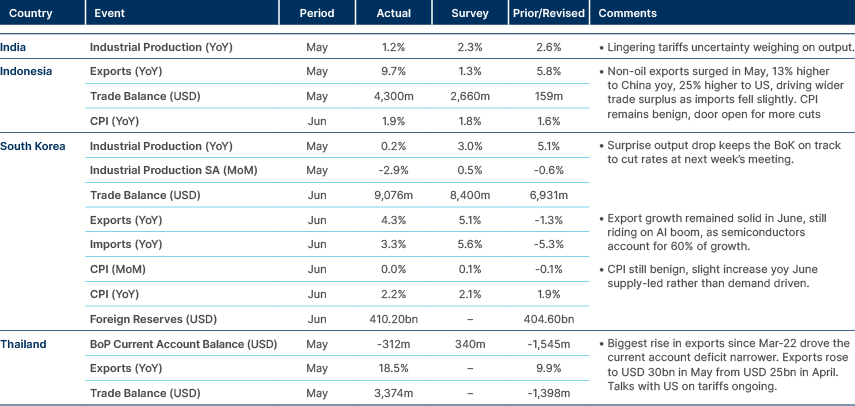855x406 pixels.
Task: Click India's actual value 1.2%
Action: [394, 47]
